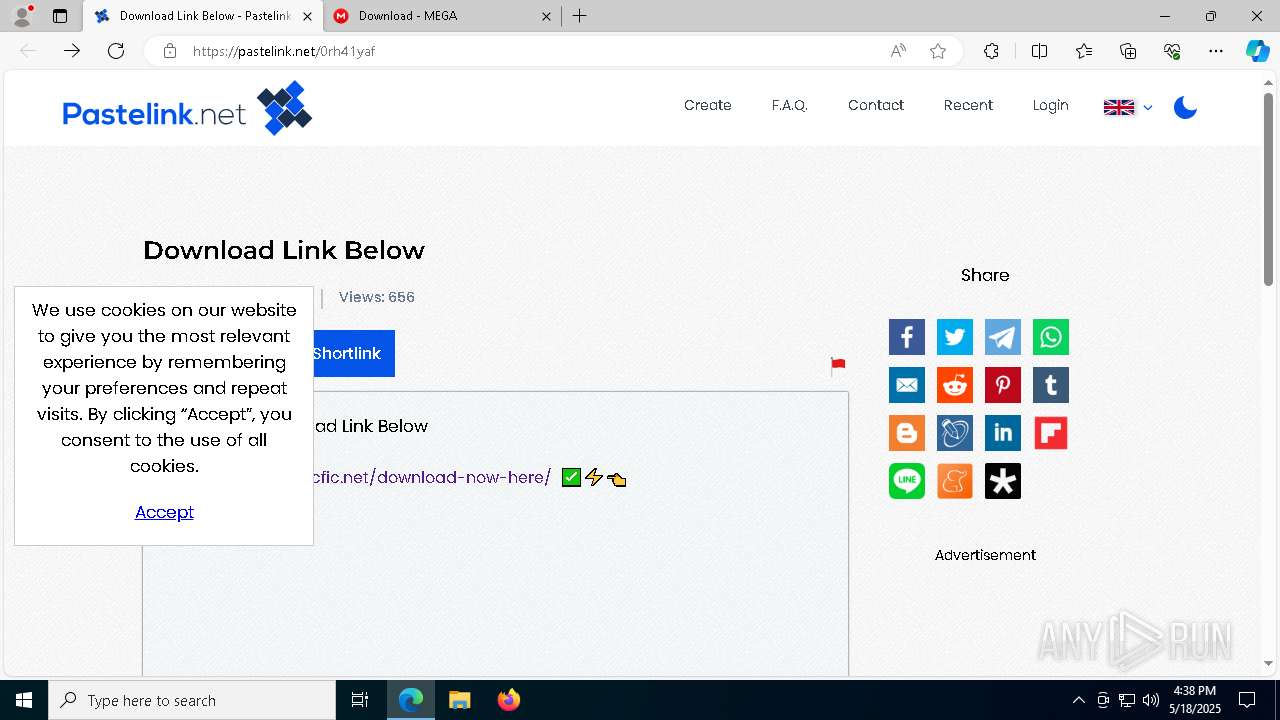Viewport: 1280px width, 720px height.
Task: Open the Login page
Action: [1051, 105]
